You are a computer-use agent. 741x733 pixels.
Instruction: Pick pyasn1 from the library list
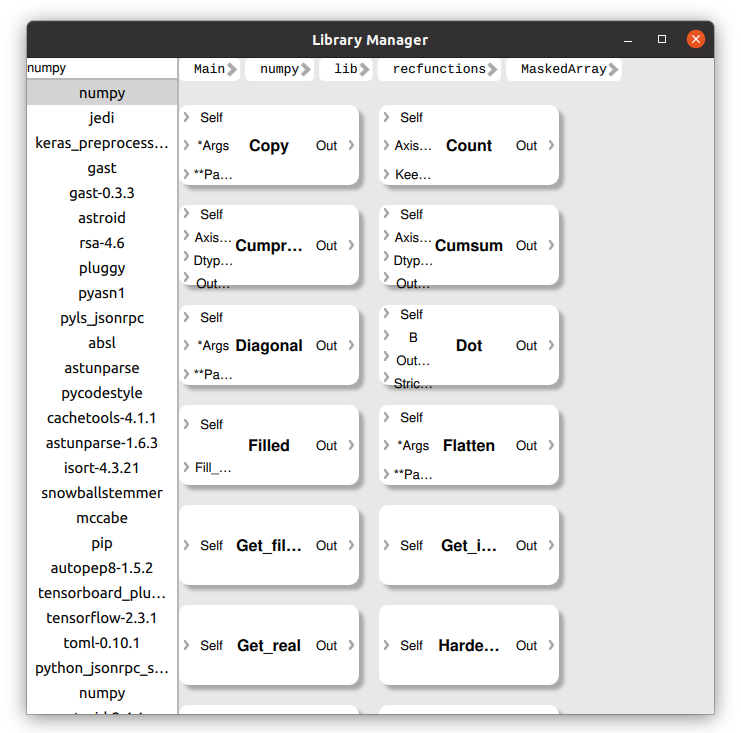(102, 293)
